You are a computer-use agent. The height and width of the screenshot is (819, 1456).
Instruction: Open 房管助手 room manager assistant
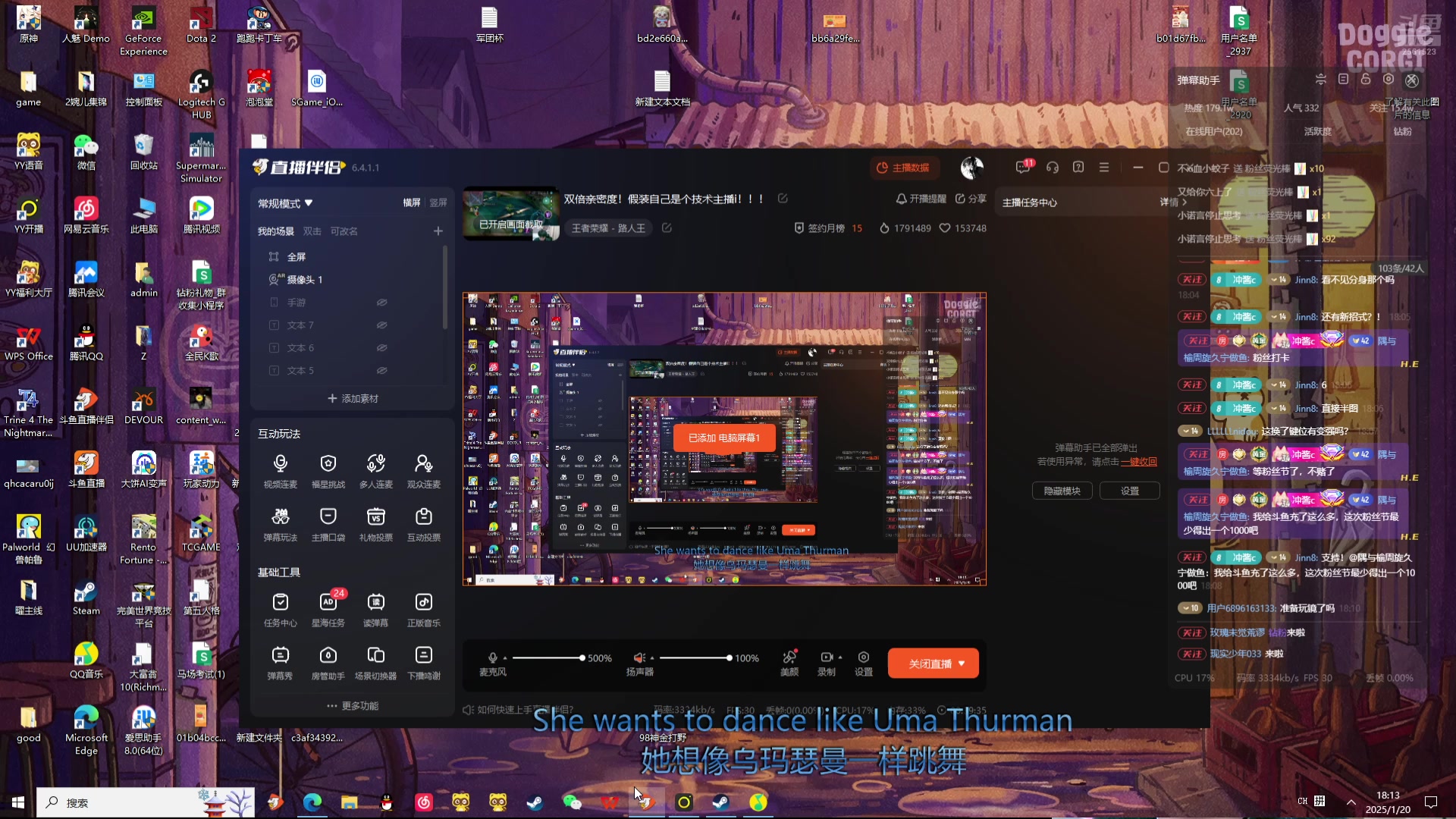pyautogui.click(x=328, y=663)
